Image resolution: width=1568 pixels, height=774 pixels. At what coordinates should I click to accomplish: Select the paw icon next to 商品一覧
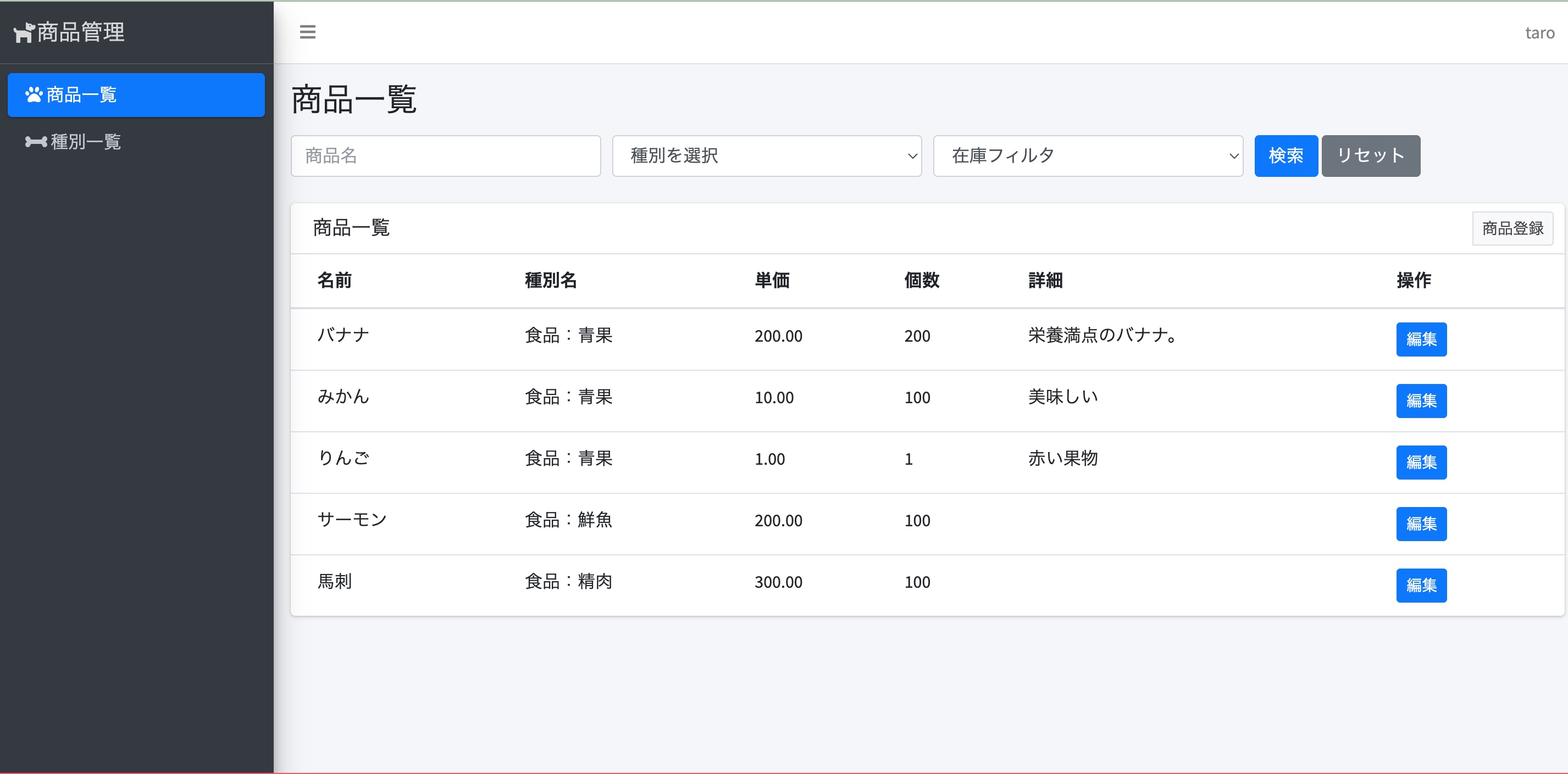(x=34, y=94)
